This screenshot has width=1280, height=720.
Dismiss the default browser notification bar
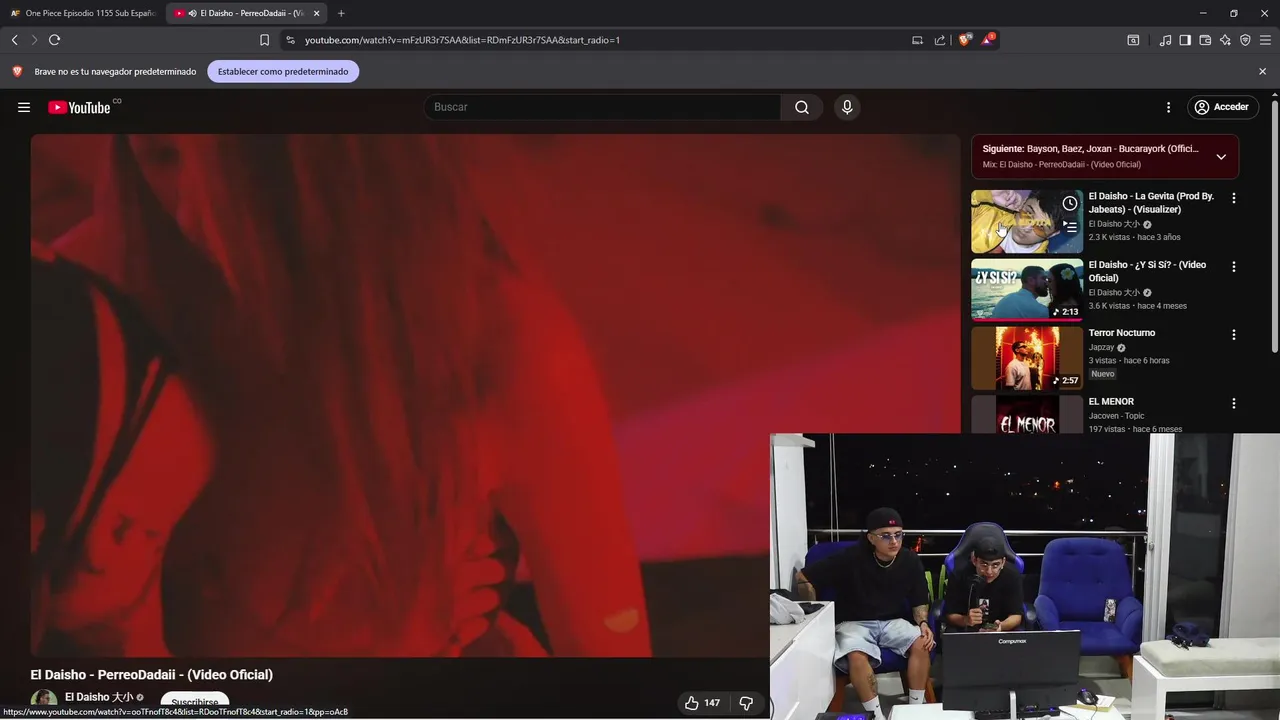1262,71
